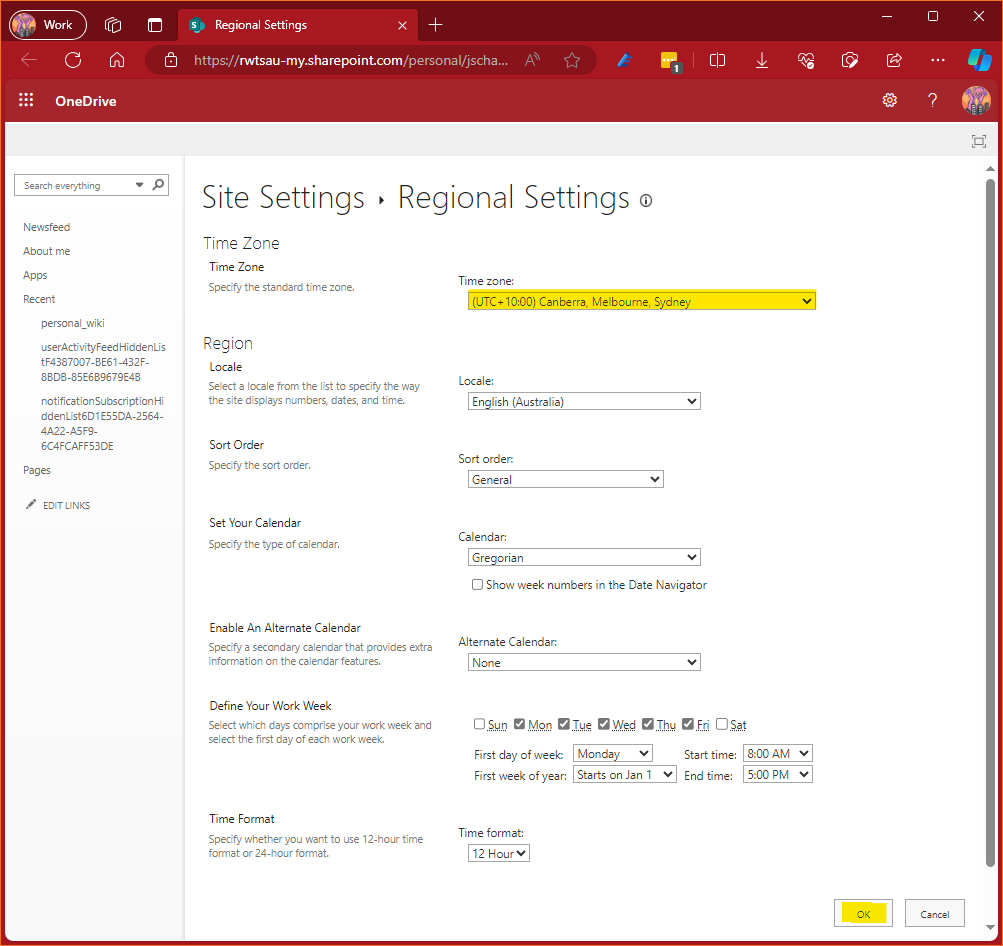The width and height of the screenshot is (1003, 946).
Task: Add this page to favorites
Action: point(572,60)
